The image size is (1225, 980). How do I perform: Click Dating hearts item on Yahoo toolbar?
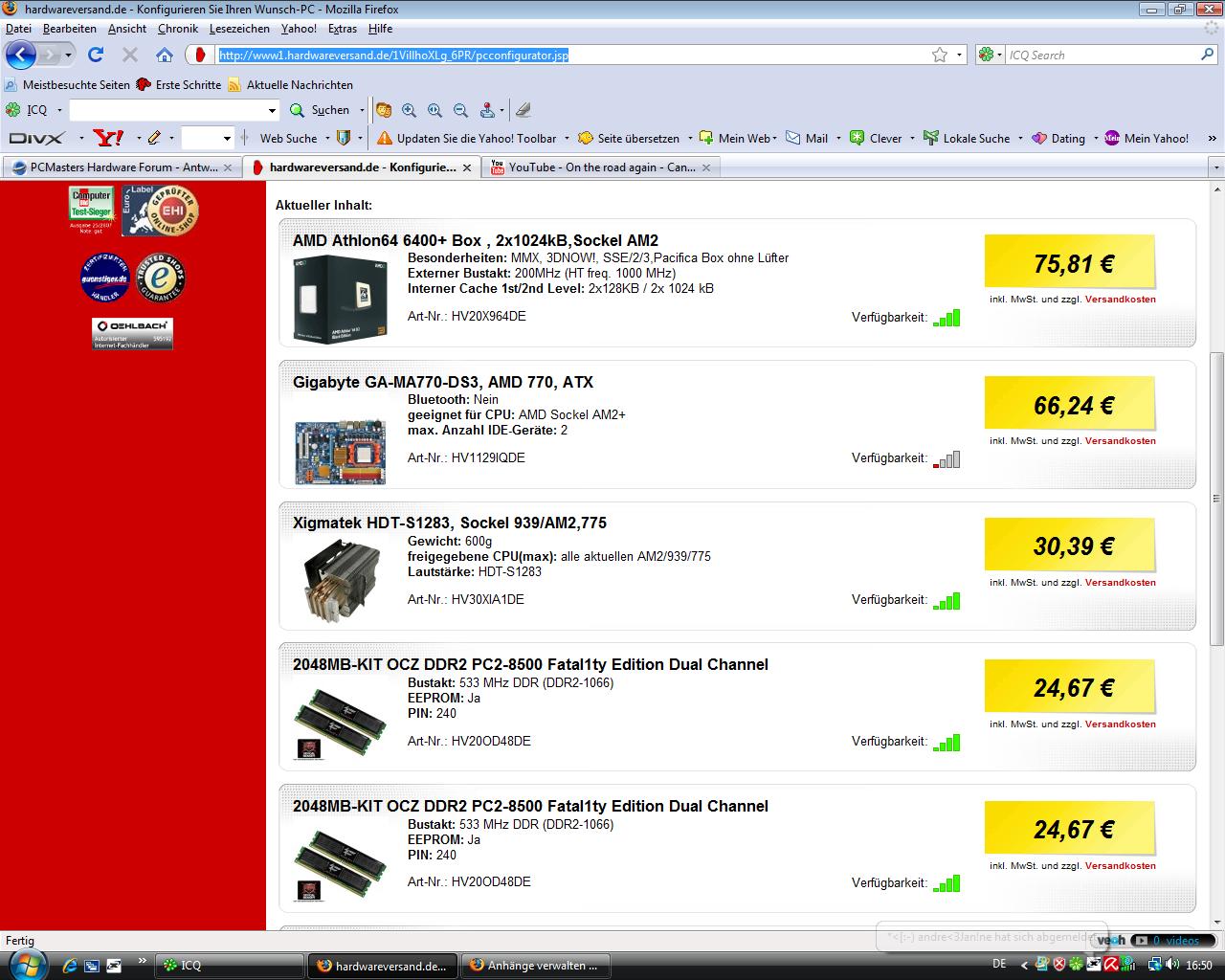pos(1058,138)
